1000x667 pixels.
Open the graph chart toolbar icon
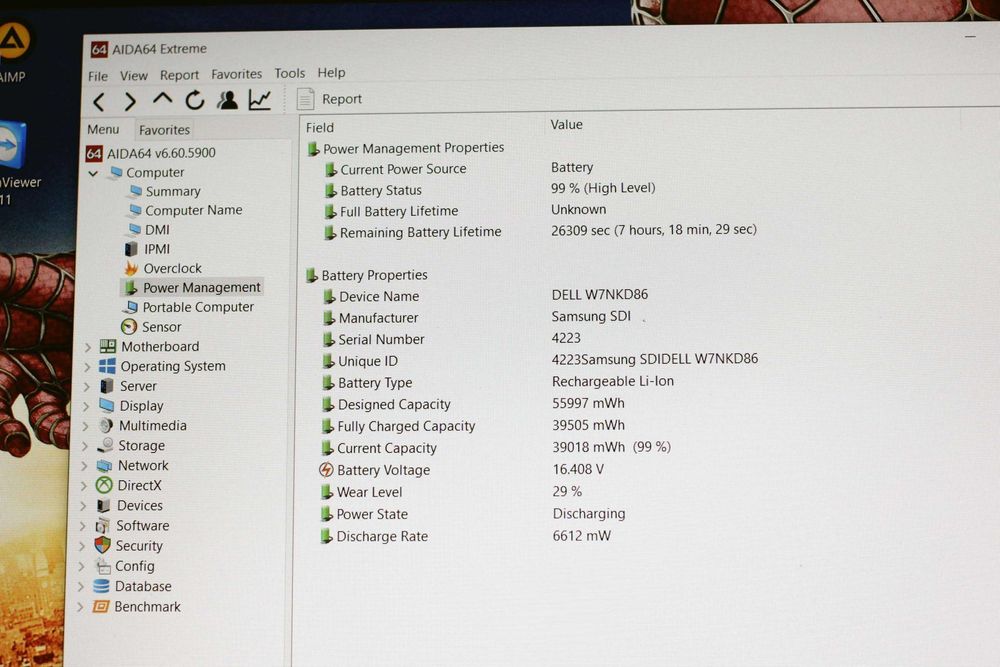(260, 99)
